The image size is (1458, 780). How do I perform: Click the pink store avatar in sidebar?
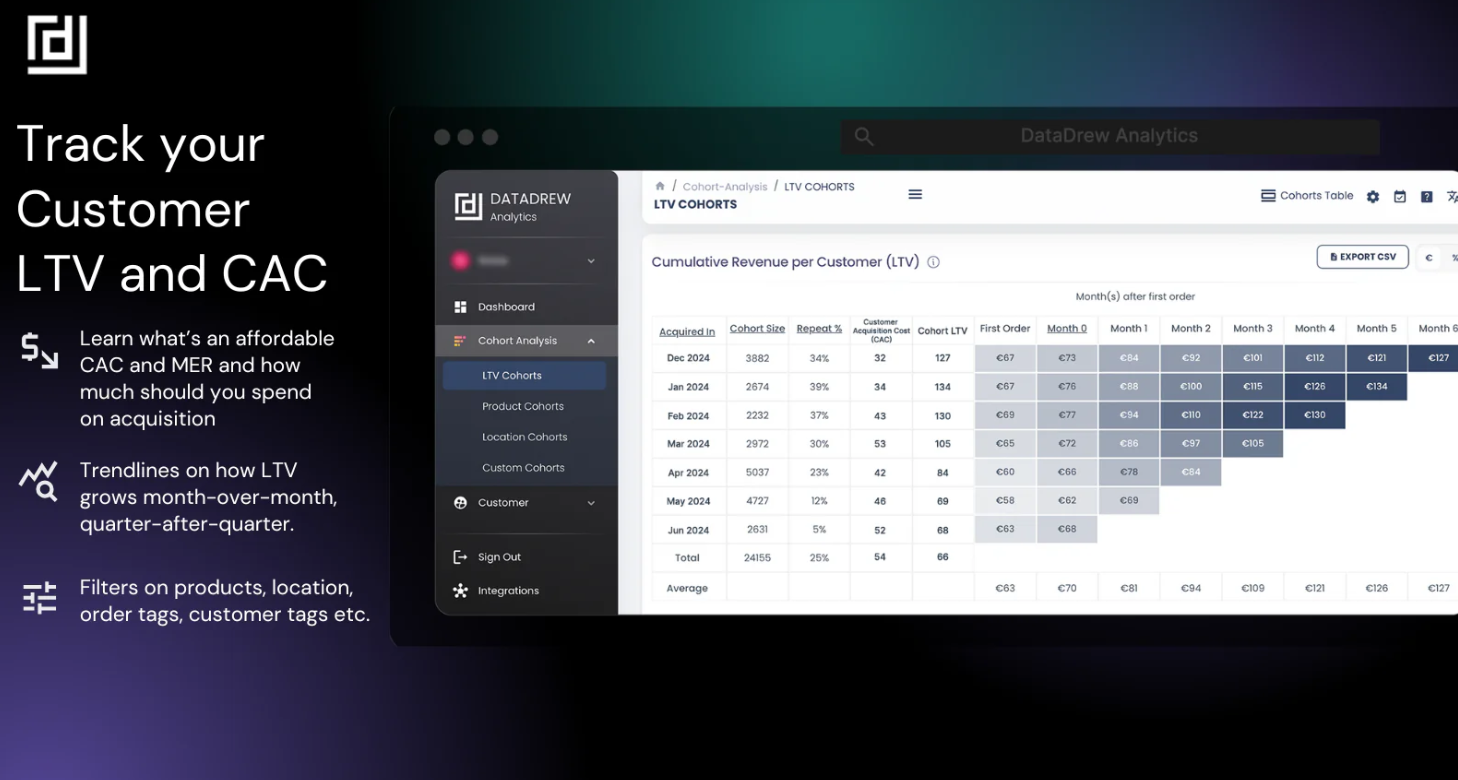pos(460,261)
